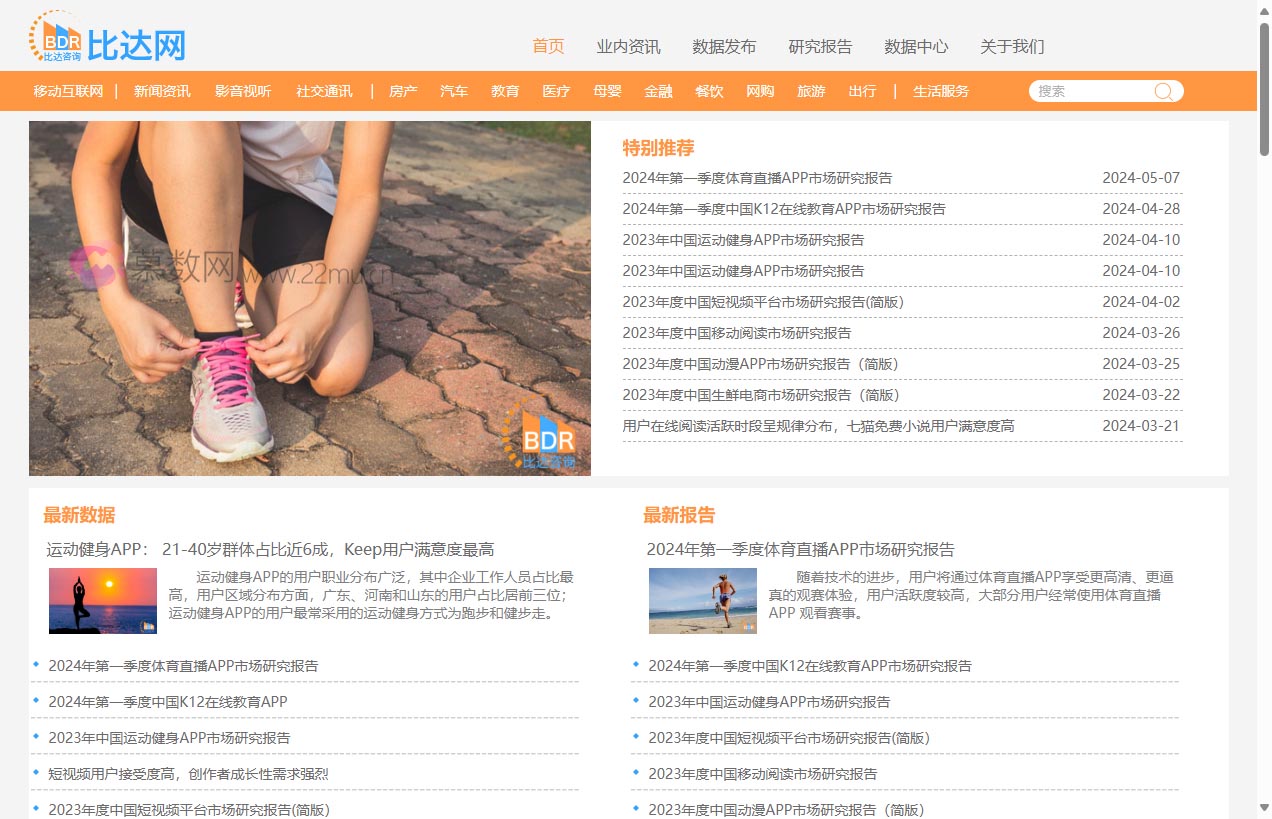Select the 首页 navigation tab

pos(547,46)
